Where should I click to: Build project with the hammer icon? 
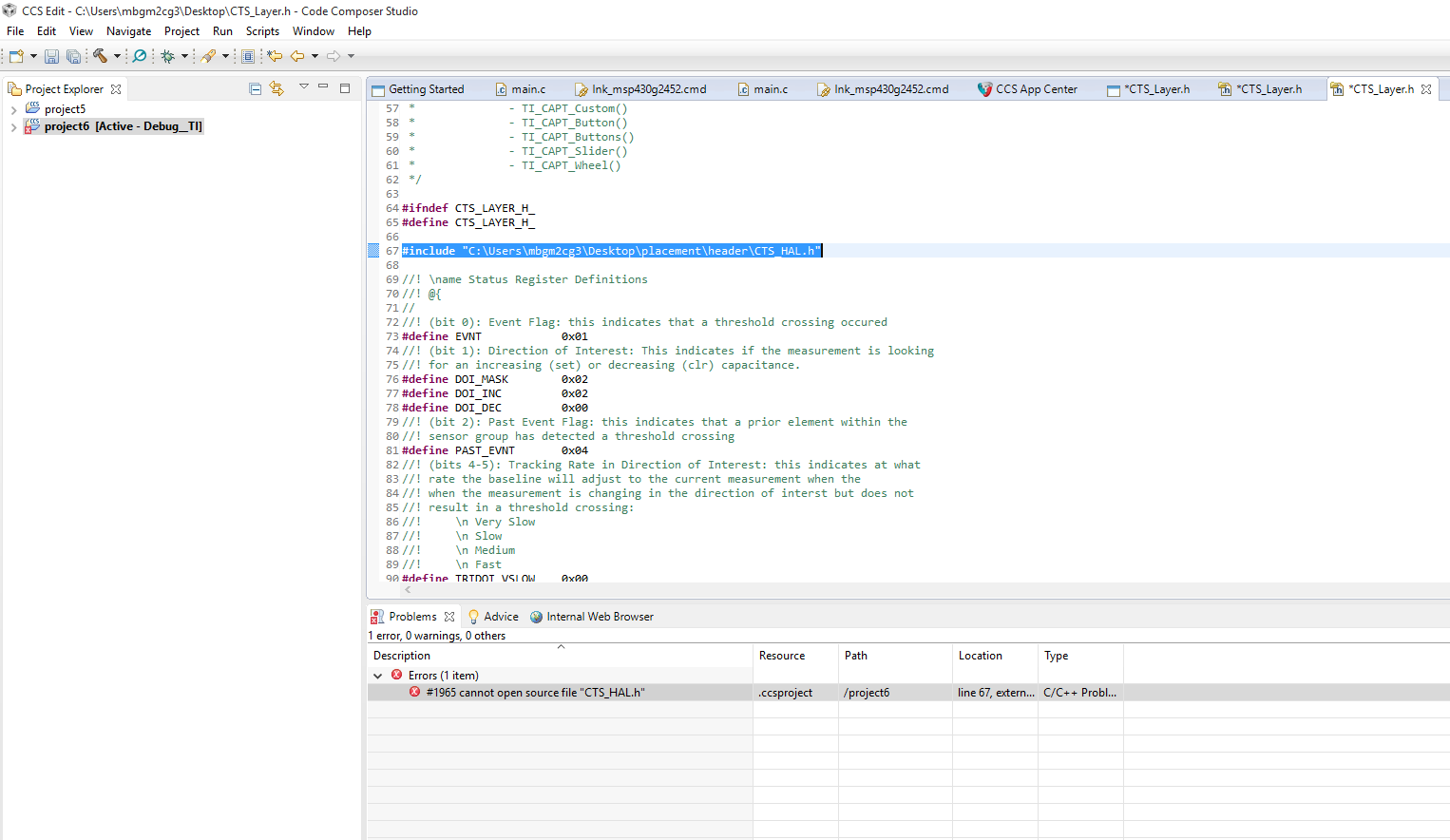click(100, 56)
